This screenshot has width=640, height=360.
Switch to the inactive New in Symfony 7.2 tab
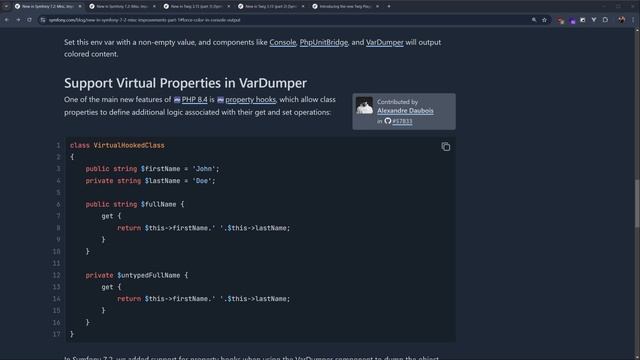point(122,7)
